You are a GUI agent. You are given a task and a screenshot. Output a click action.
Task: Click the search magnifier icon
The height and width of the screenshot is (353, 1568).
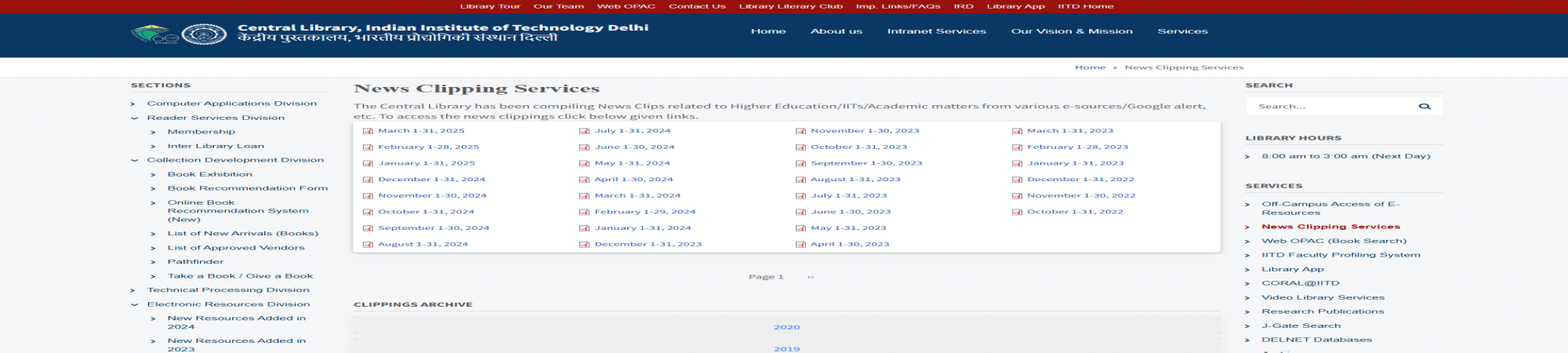pyautogui.click(x=1425, y=107)
